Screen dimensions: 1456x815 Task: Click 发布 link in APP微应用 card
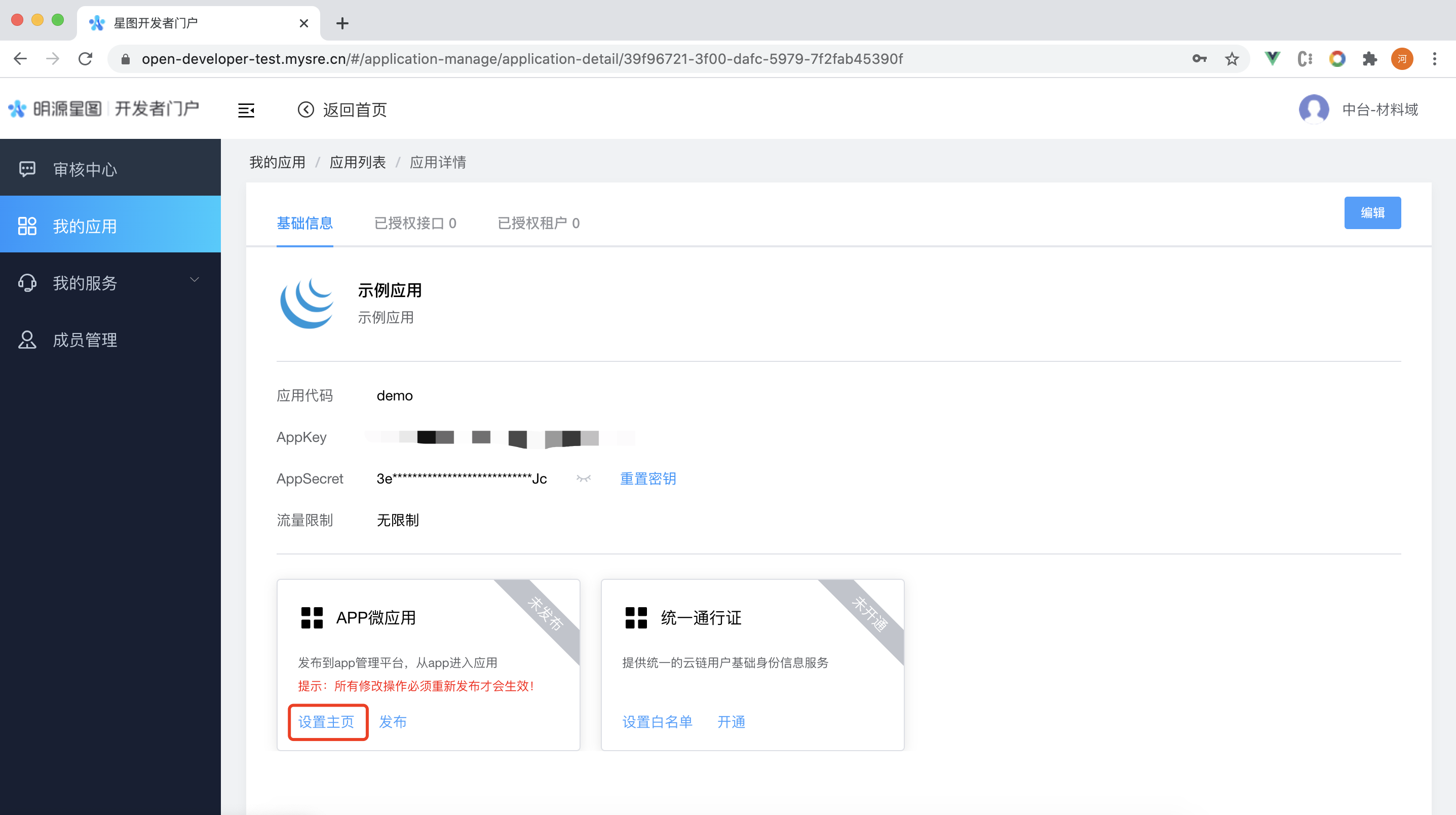click(x=393, y=722)
